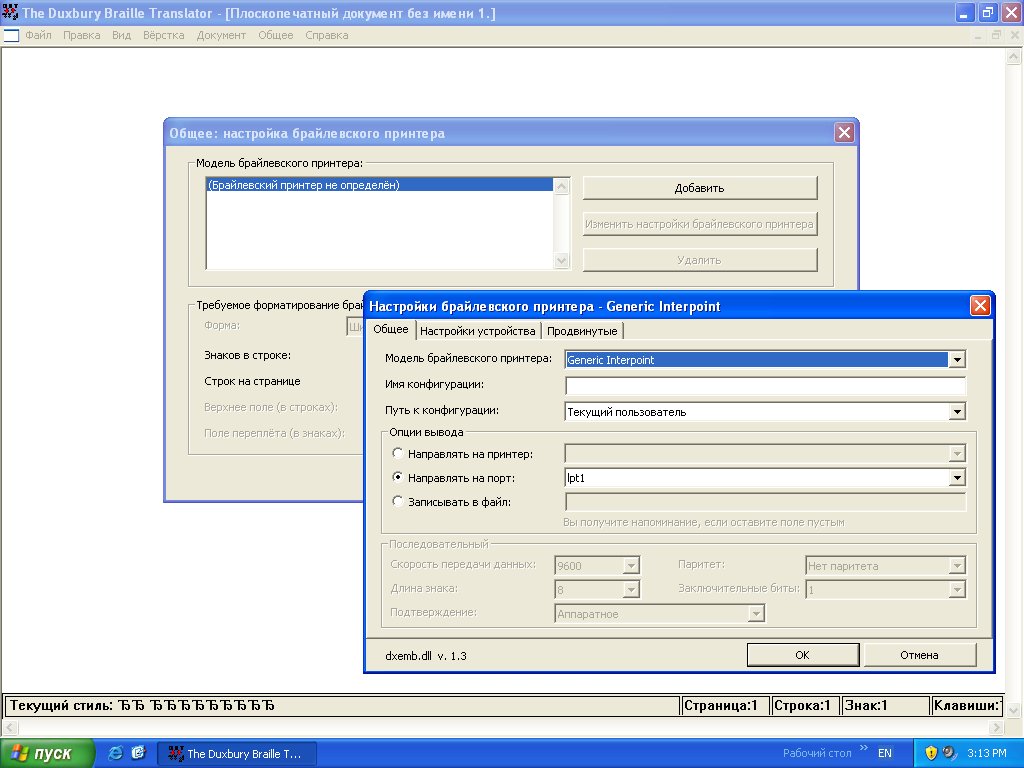Open the Вид menu
This screenshot has height=768, width=1024.
(x=121, y=35)
